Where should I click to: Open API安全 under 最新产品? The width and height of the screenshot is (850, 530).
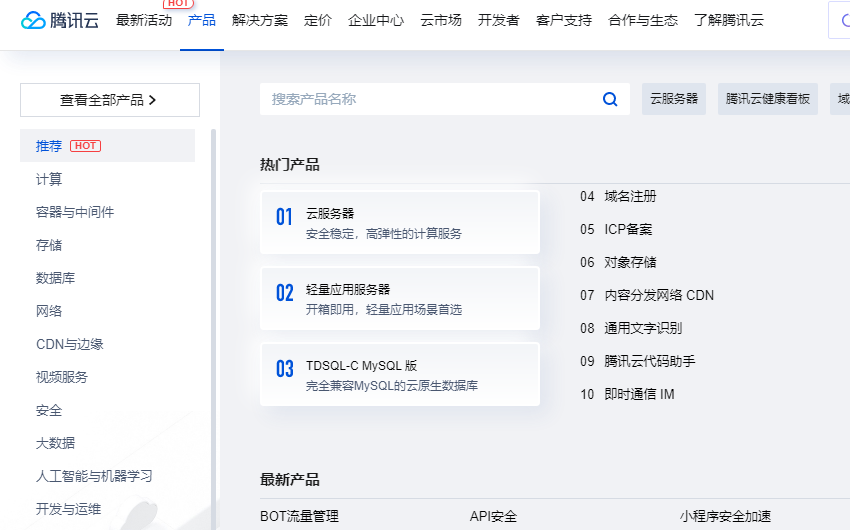tap(493, 516)
